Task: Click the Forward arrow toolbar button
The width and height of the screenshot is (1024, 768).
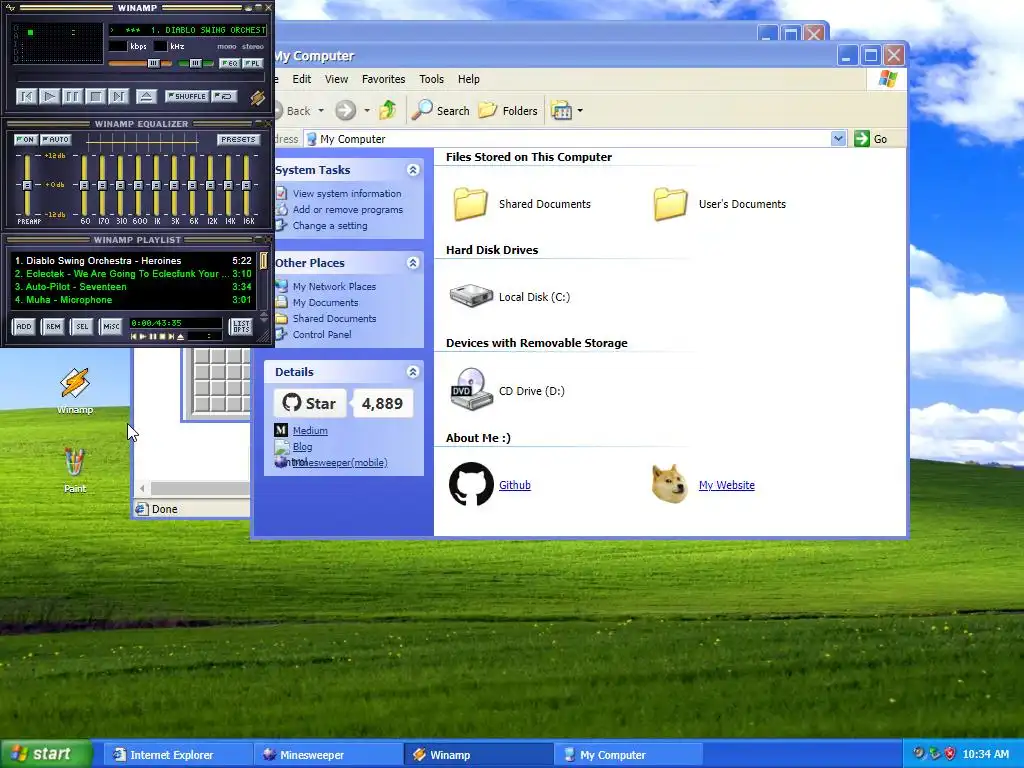Action: click(345, 110)
